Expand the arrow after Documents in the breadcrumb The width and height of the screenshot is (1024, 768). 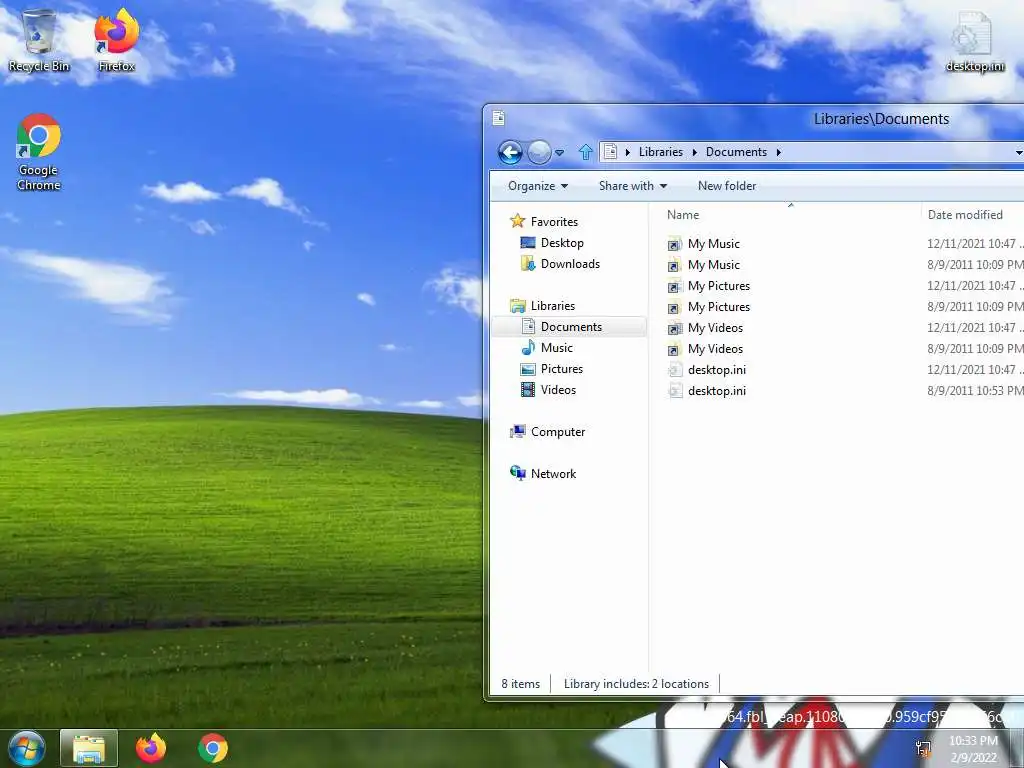(778, 152)
